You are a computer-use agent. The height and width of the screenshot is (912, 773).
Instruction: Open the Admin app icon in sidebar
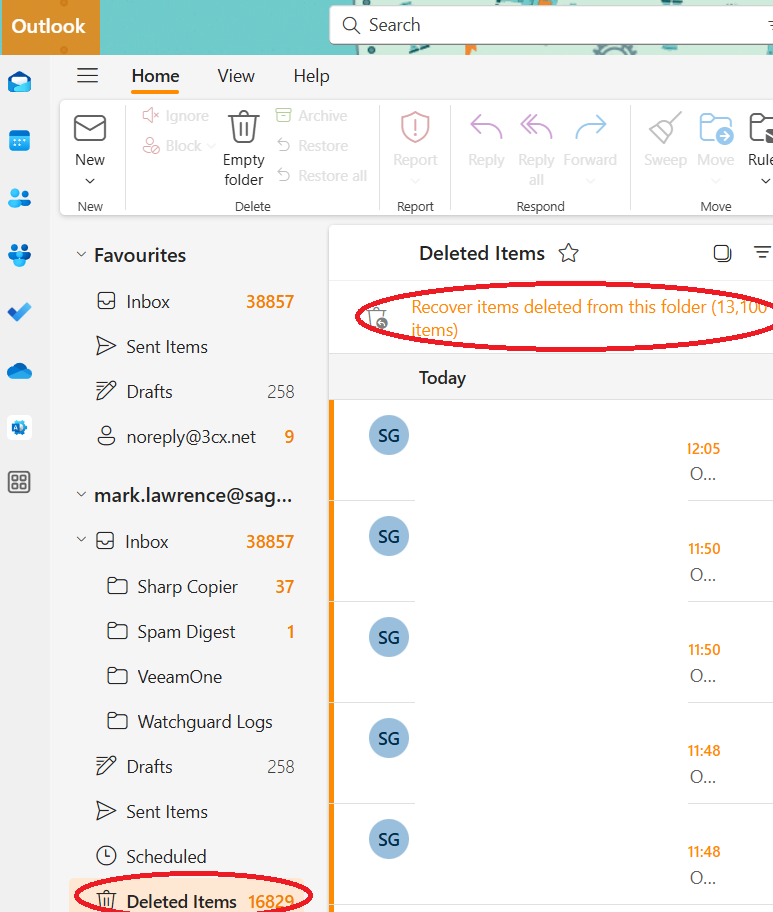click(19, 428)
